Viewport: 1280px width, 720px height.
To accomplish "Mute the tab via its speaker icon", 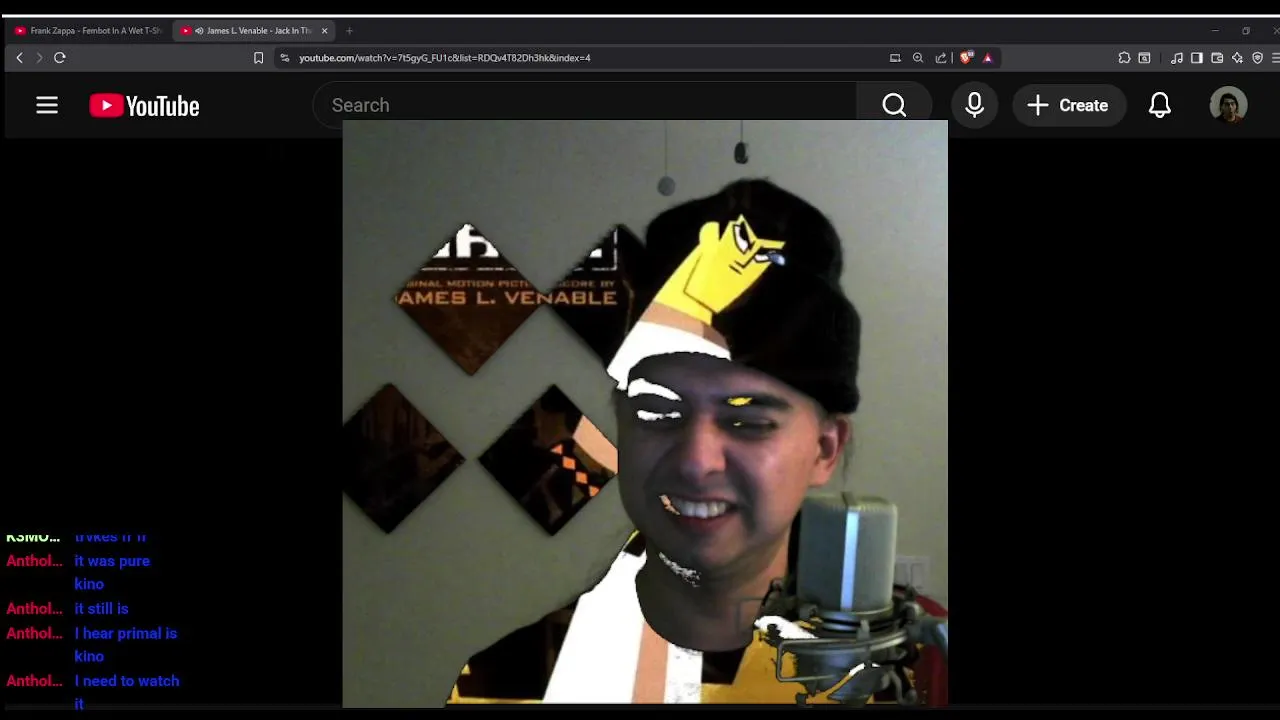I will [x=199, y=31].
